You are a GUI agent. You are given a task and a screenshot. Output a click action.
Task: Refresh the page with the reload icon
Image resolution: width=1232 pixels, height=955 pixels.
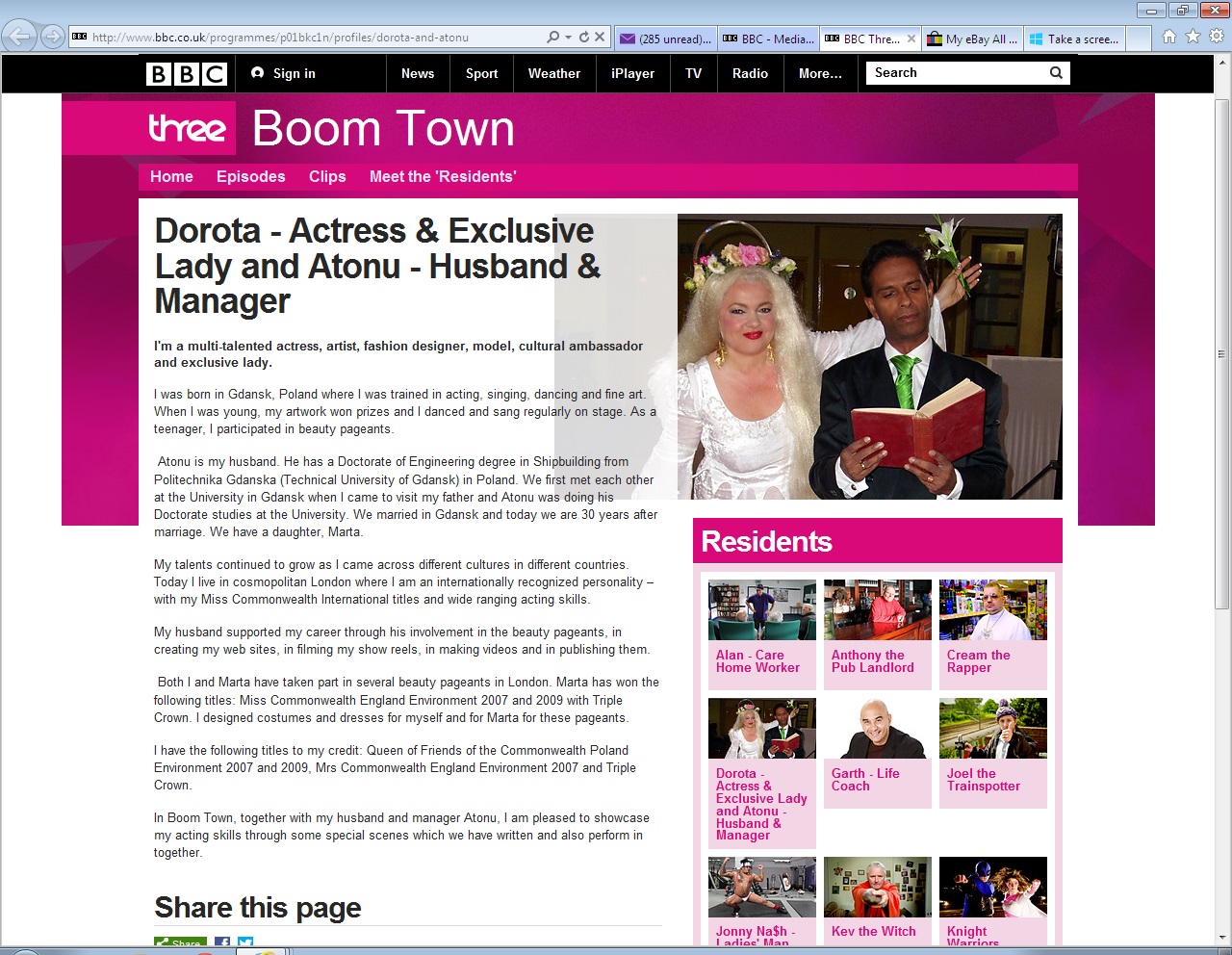[583, 38]
